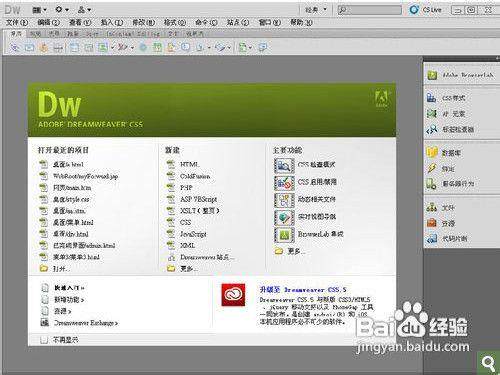The image size is (500, 375).
Task: Click the search input field in top bar
Action: coord(369,10)
